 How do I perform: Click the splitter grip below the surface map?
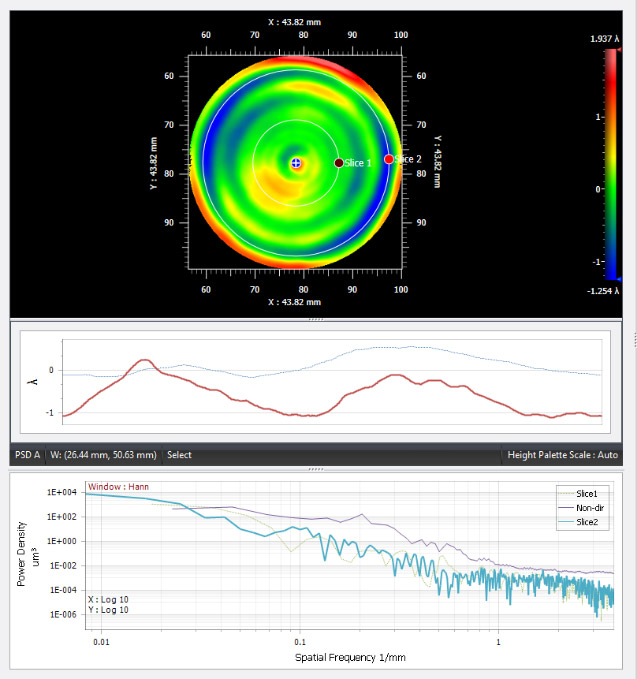click(317, 319)
